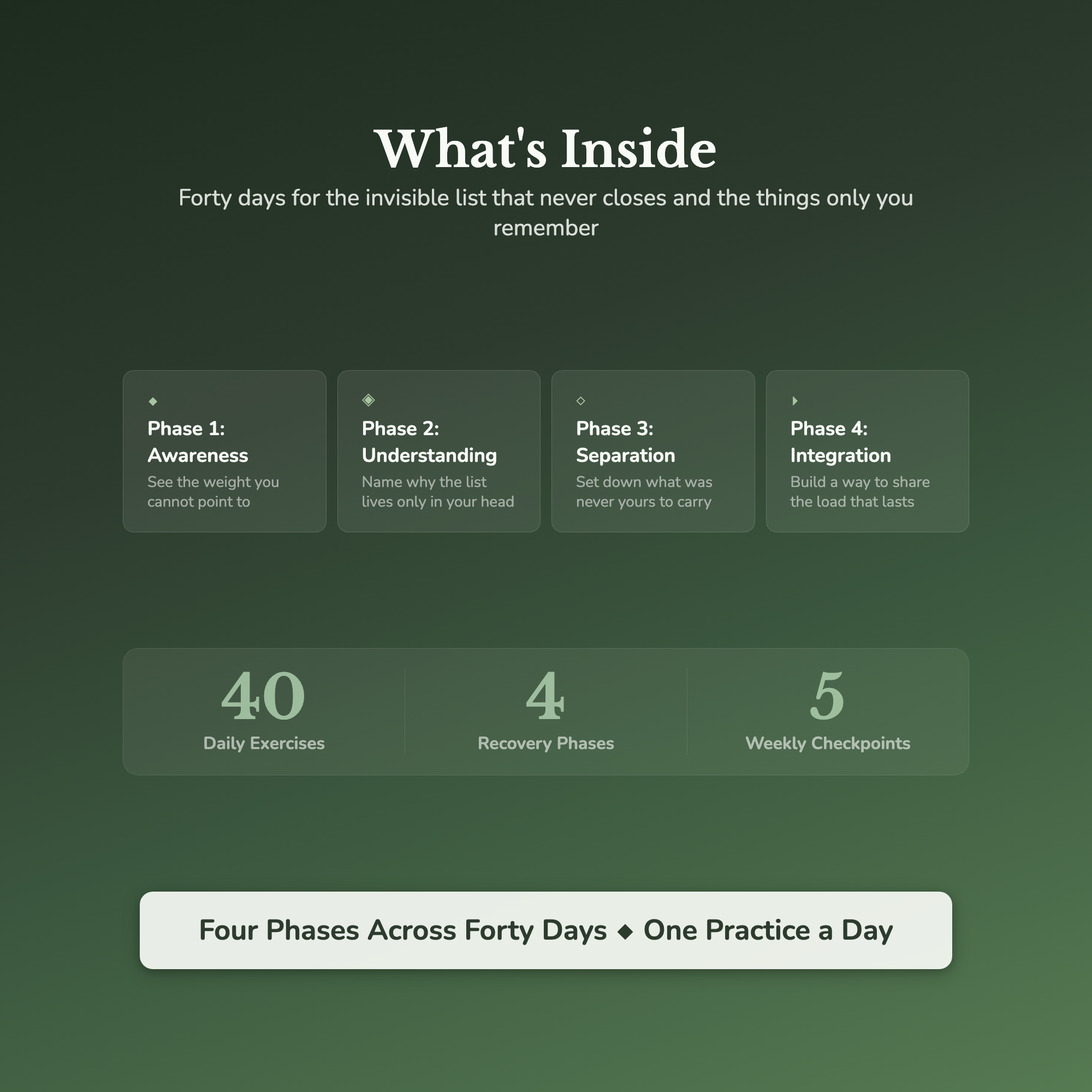
Task: Select the Phase 2: Understanding heading
Action: (x=429, y=442)
